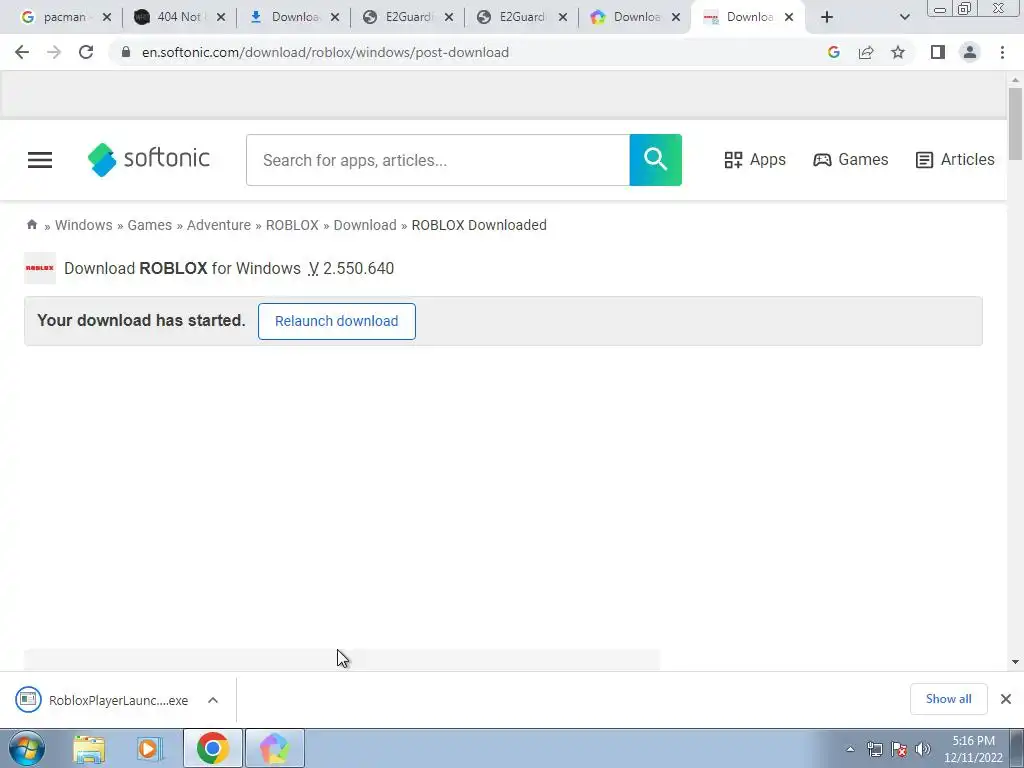This screenshot has height=768, width=1024.
Task: Open Chrome side panel icon
Action: (x=938, y=52)
